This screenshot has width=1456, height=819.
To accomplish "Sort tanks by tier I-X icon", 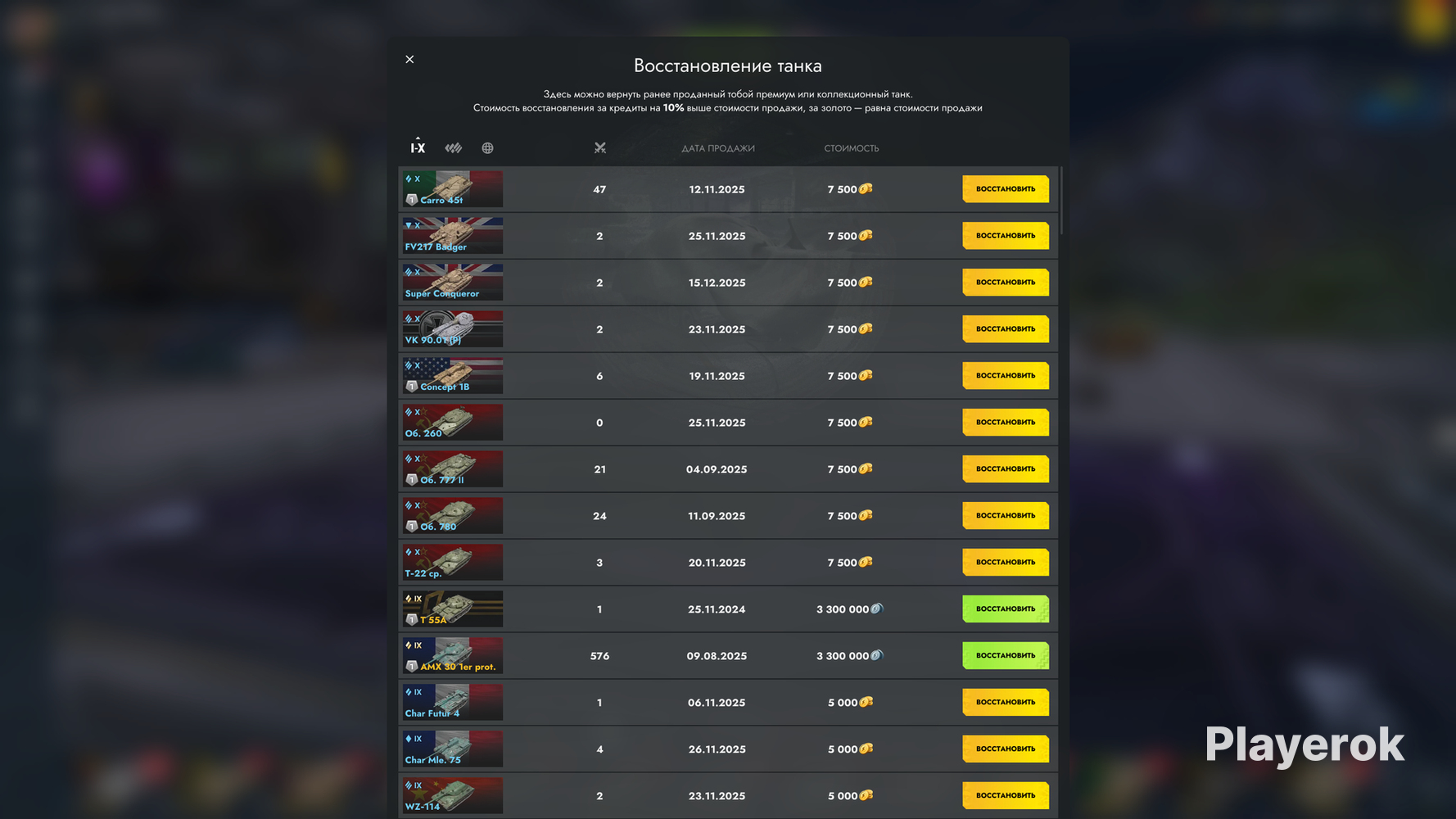I will 418,147.
